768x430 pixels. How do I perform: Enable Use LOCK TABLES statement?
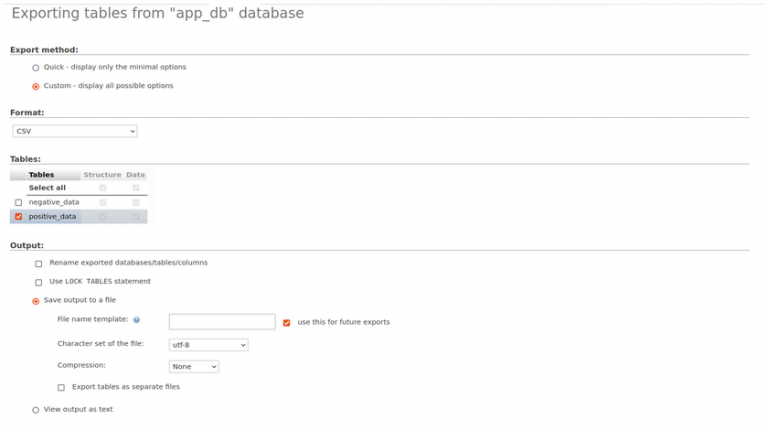[39, 282]
